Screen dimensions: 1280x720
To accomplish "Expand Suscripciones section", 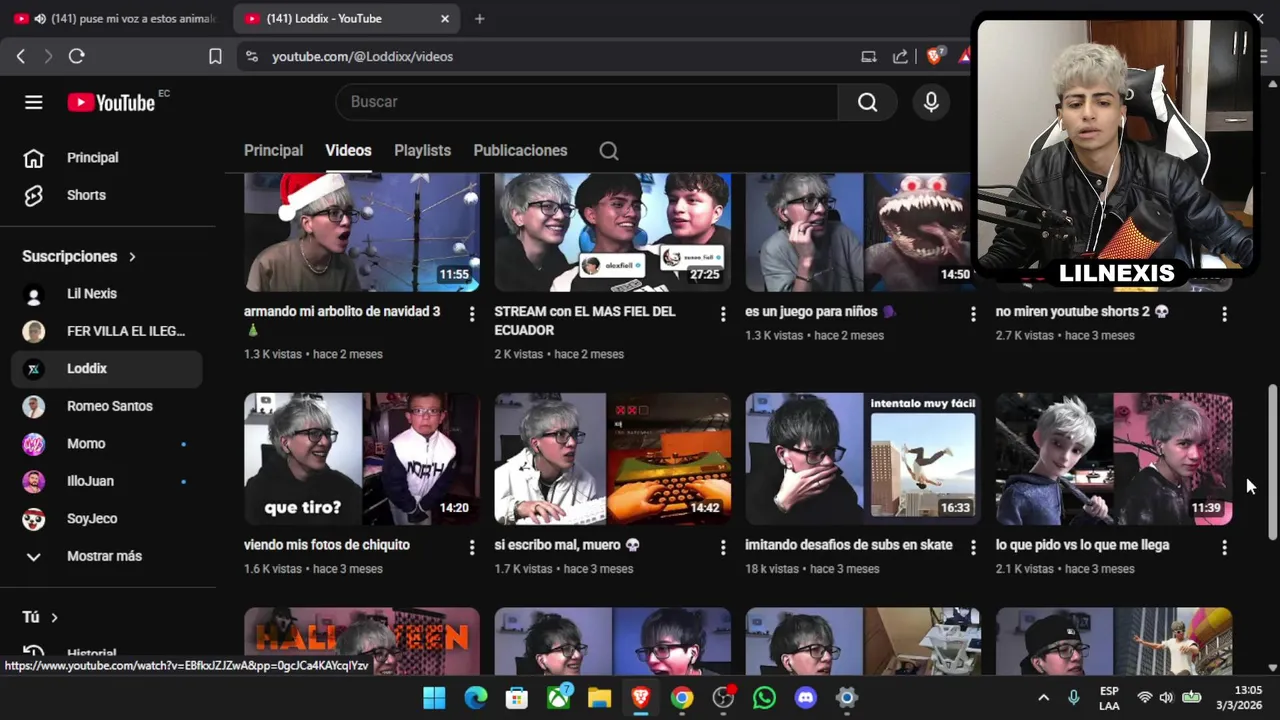I will point(79,257).
